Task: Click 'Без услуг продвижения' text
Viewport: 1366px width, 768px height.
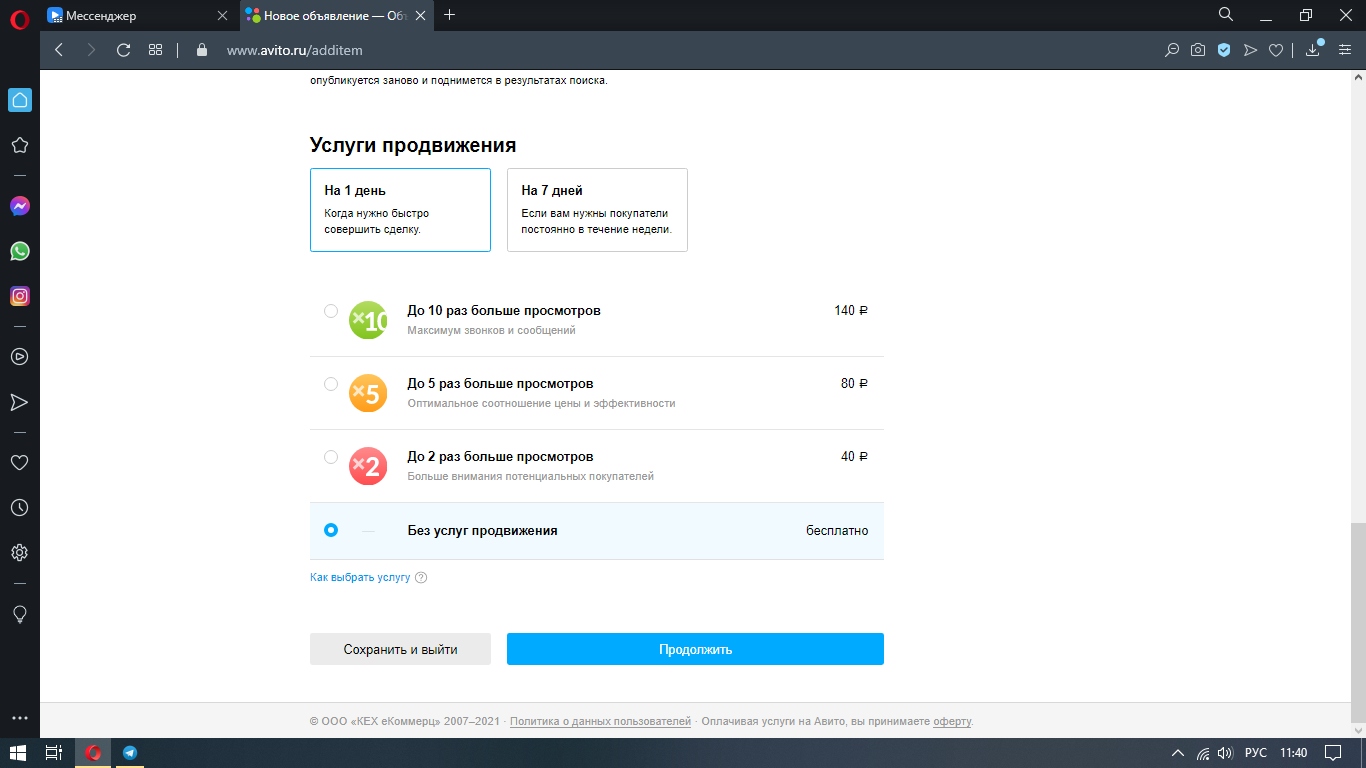Action: click(x=482, y=531)
